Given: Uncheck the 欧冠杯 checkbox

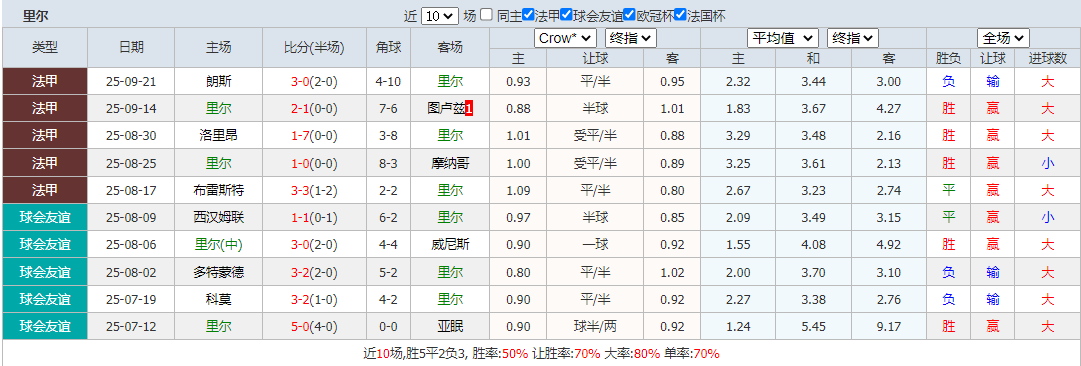Looking at the screenshot, I should [x=629, y=15].
